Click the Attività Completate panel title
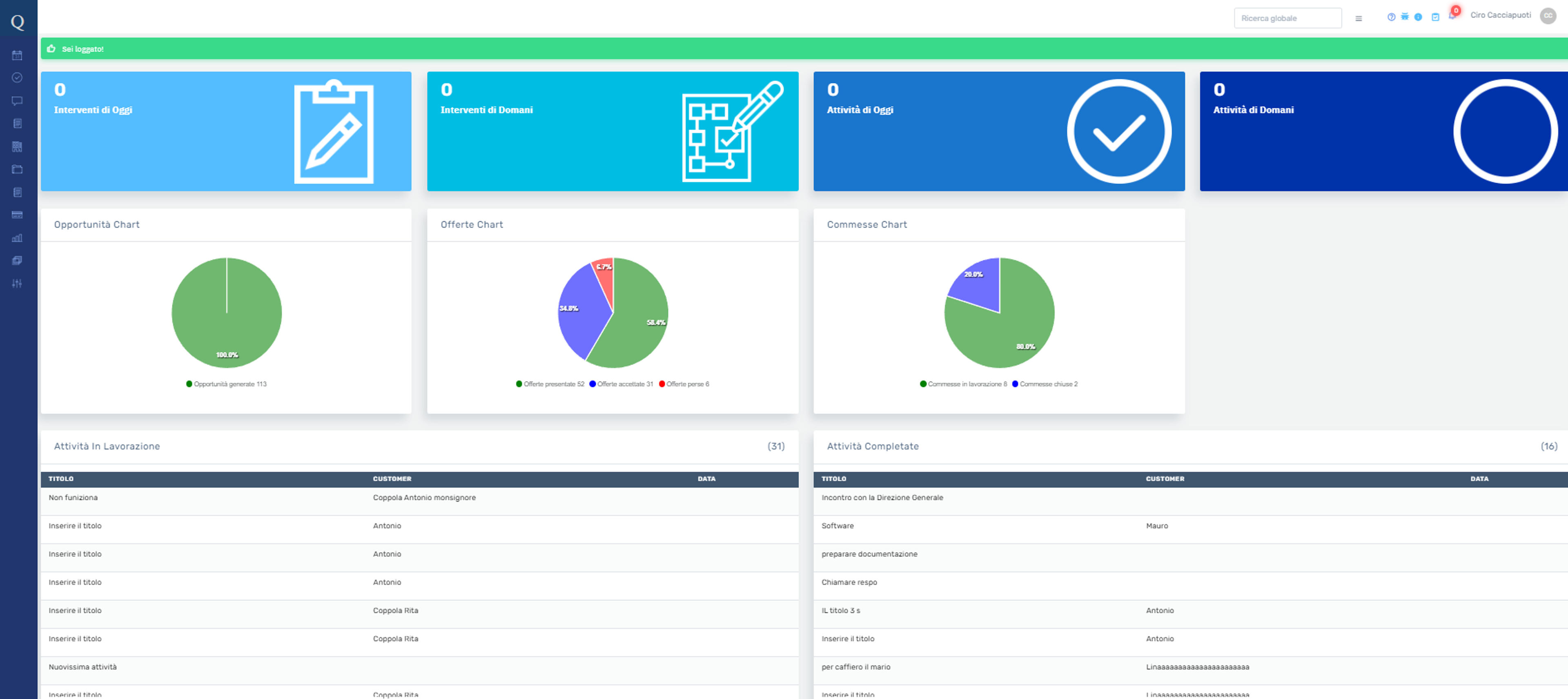Viewport: 1568px width, 699px height. coord(873,446)
